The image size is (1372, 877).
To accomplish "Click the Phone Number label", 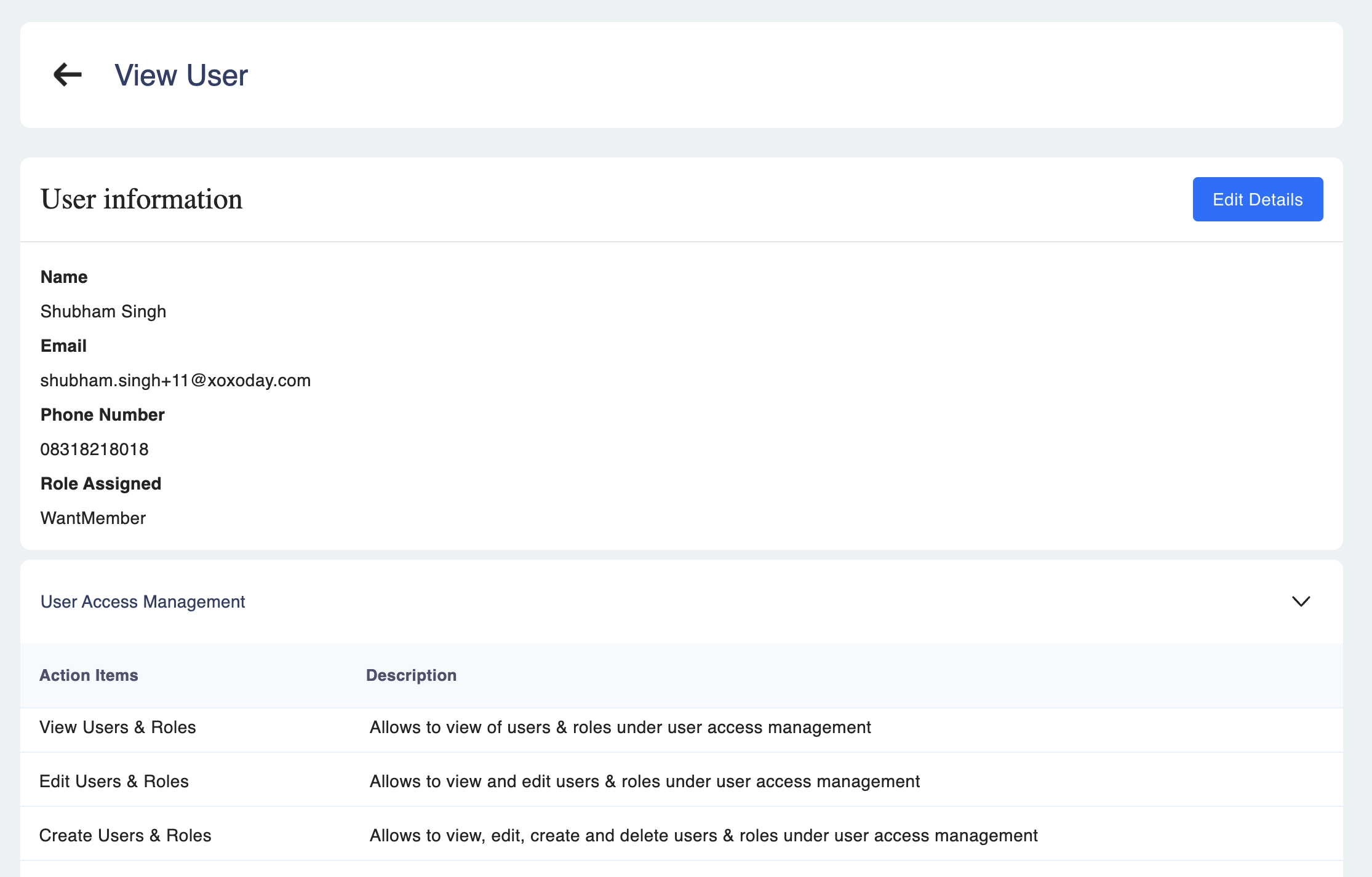I will 102,415.
